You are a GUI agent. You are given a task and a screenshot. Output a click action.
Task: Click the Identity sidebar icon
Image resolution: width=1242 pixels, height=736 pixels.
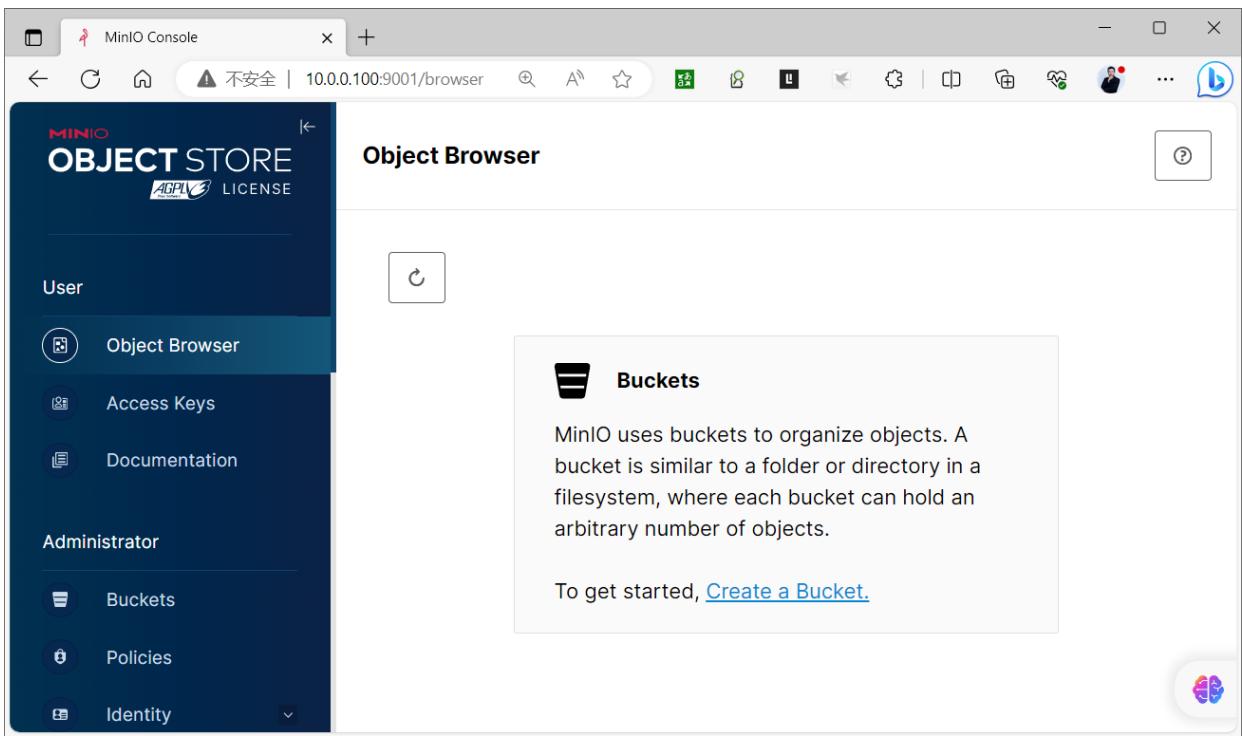click(x=58, y=715)
